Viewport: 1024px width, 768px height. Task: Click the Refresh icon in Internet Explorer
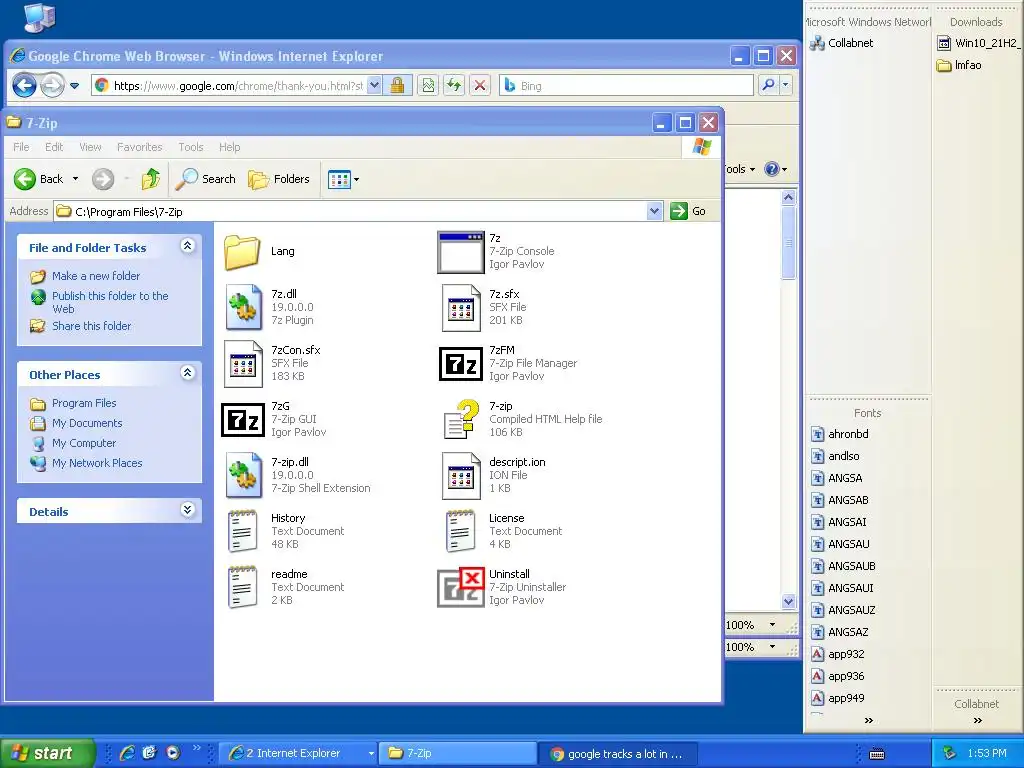point(454,85)
